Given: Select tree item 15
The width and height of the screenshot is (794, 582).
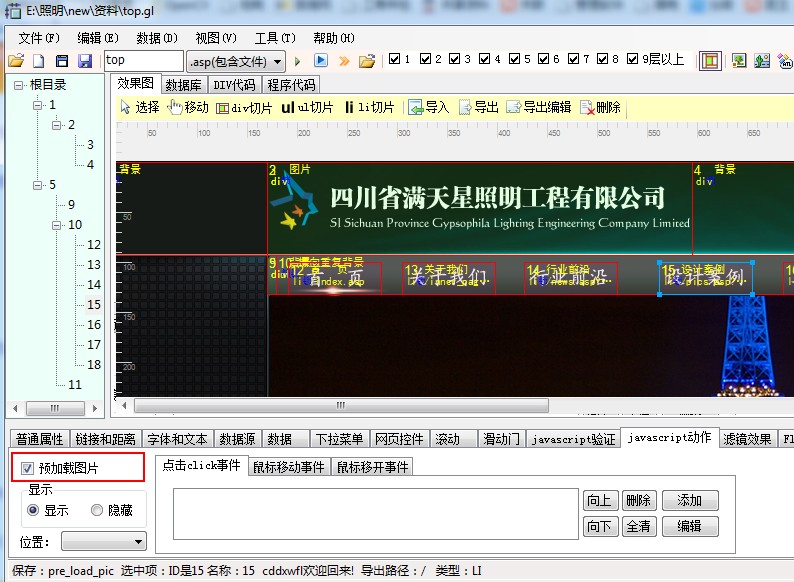Looking at the screenshot, I should [x=94, y=305].
